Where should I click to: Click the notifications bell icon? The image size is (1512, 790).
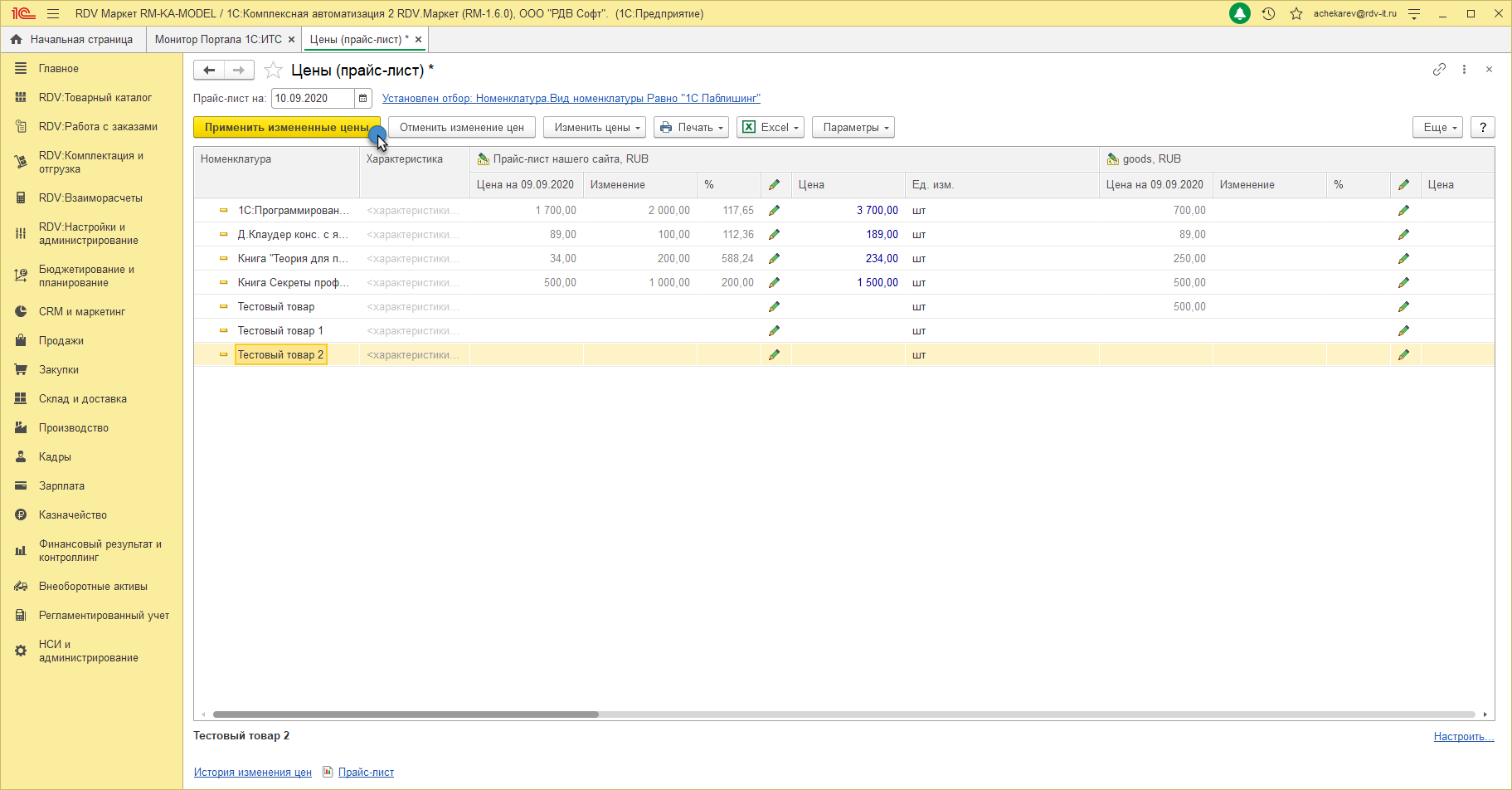click(x=1239, y=14)
